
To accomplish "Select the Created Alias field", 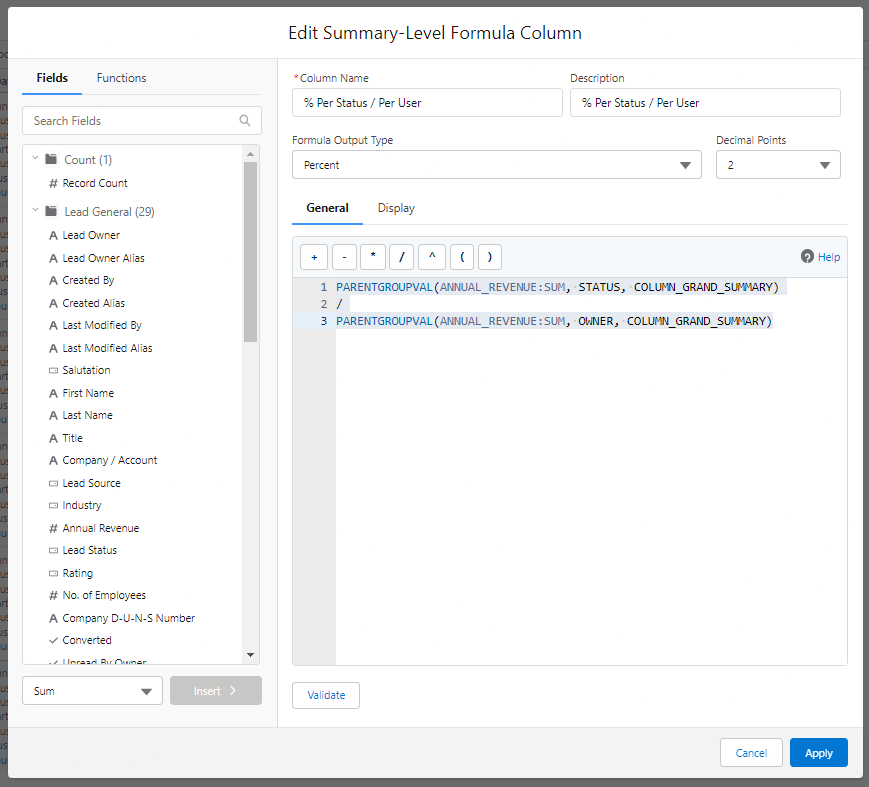I will click(x=93, y=303).
